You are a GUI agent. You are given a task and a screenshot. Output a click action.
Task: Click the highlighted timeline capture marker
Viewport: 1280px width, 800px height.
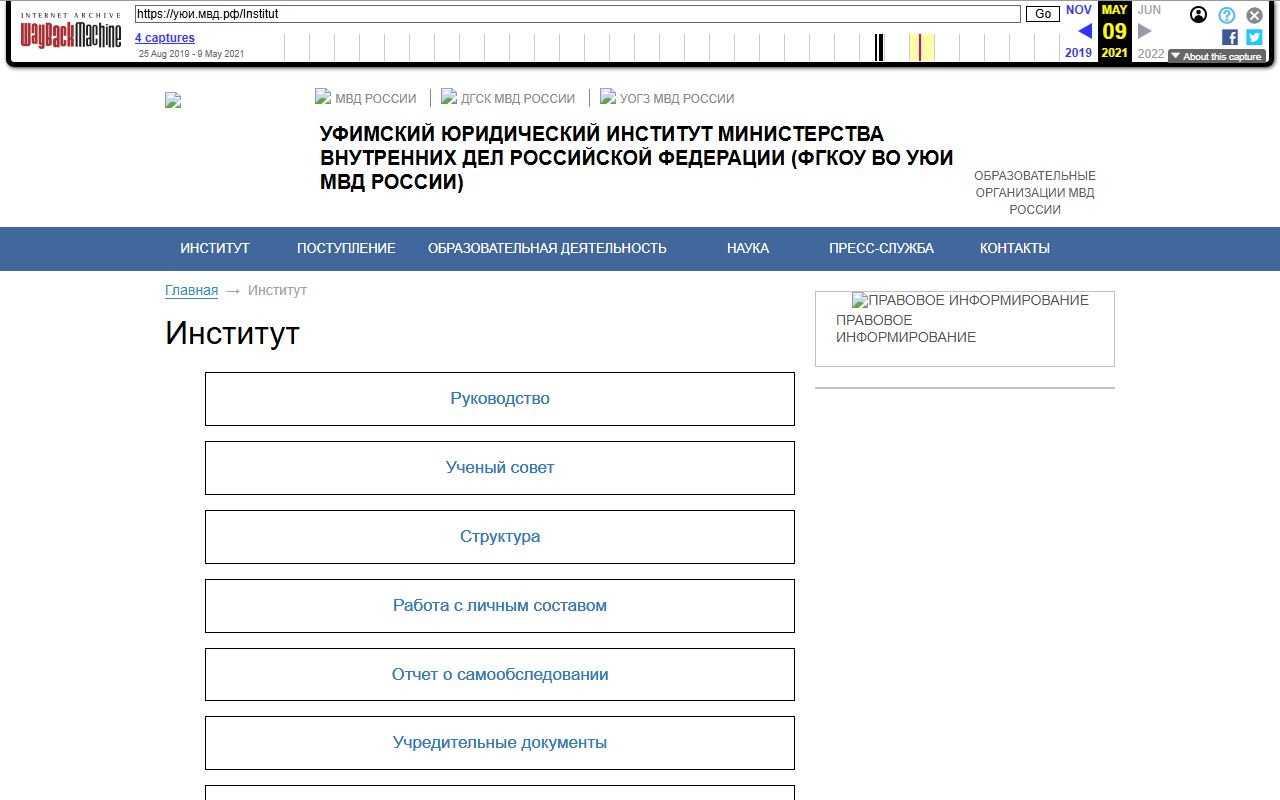tap(921, 47)
